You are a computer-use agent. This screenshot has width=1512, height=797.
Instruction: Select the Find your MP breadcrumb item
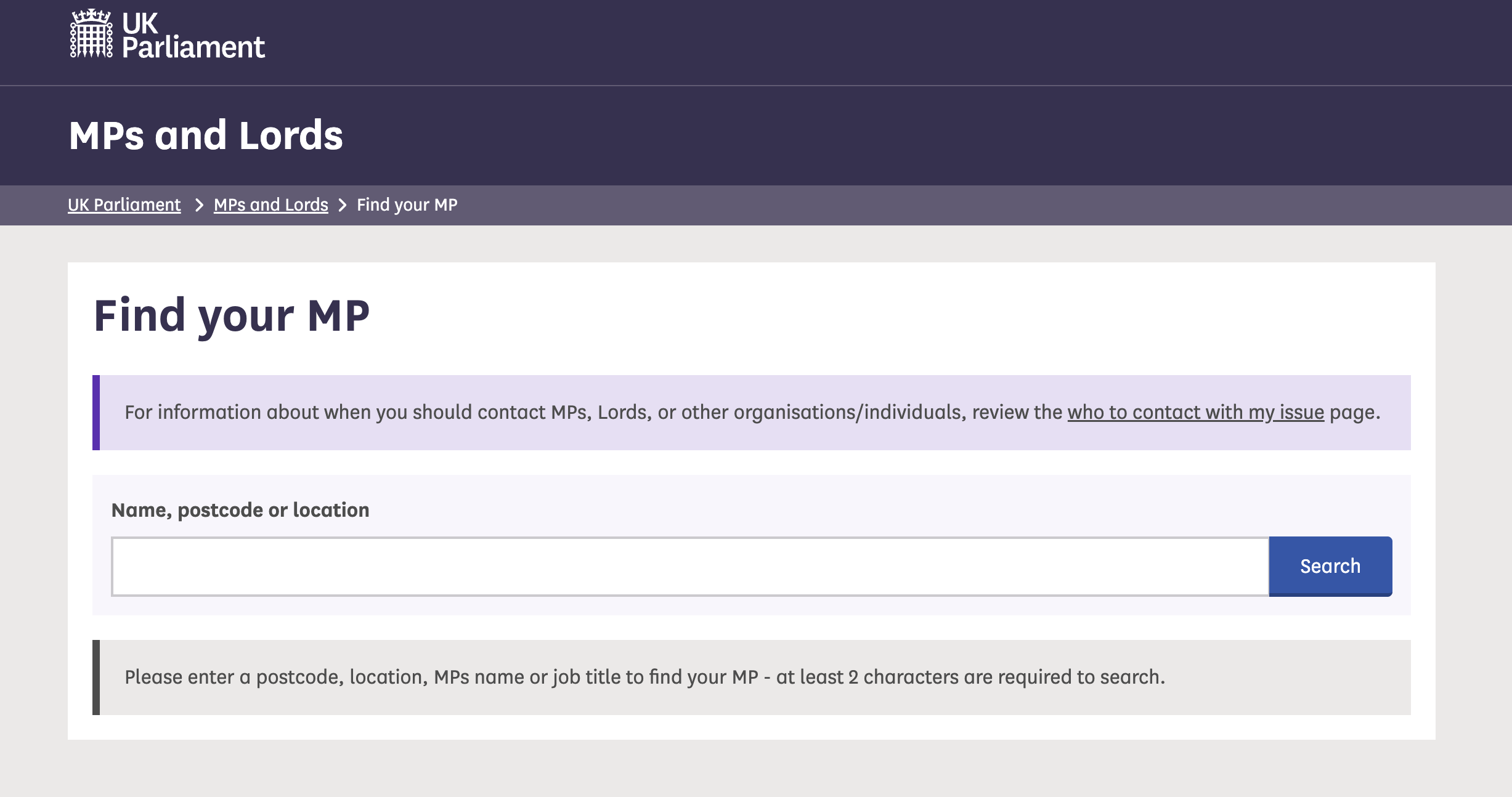pos(407,205)
